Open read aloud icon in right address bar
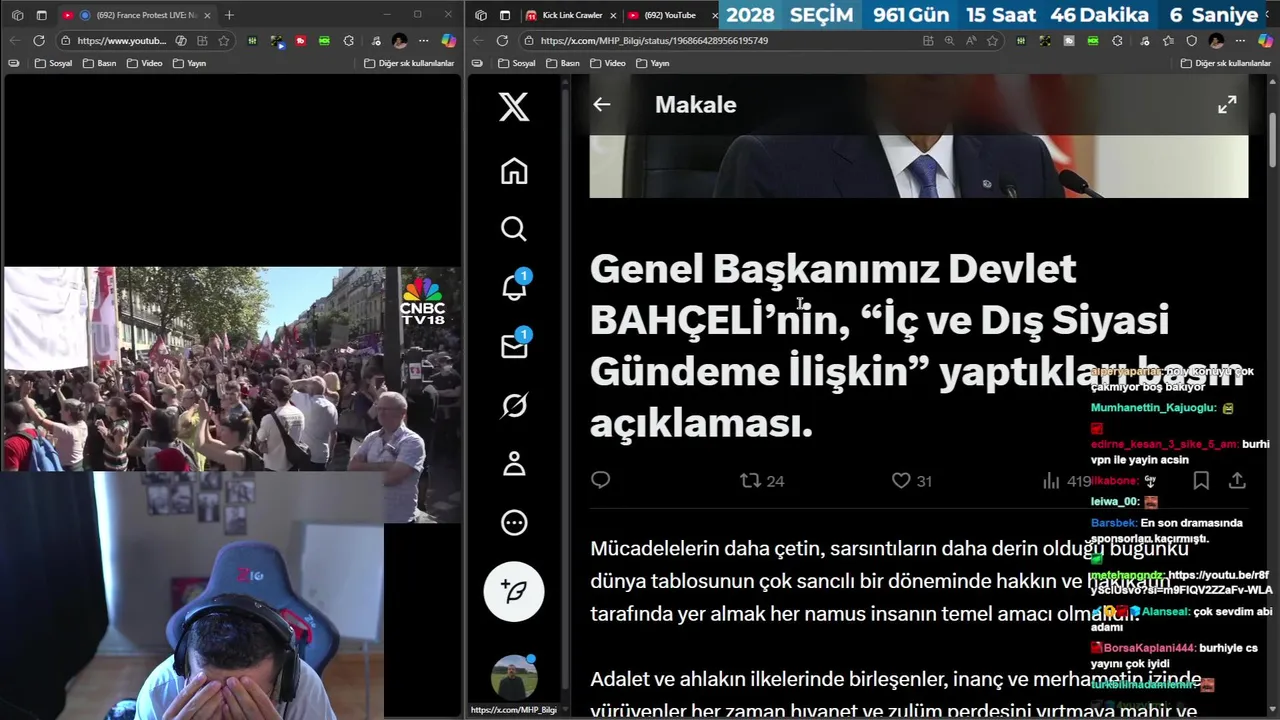Viewport: 1280px width, 720px height. click(x=970, y=41)
